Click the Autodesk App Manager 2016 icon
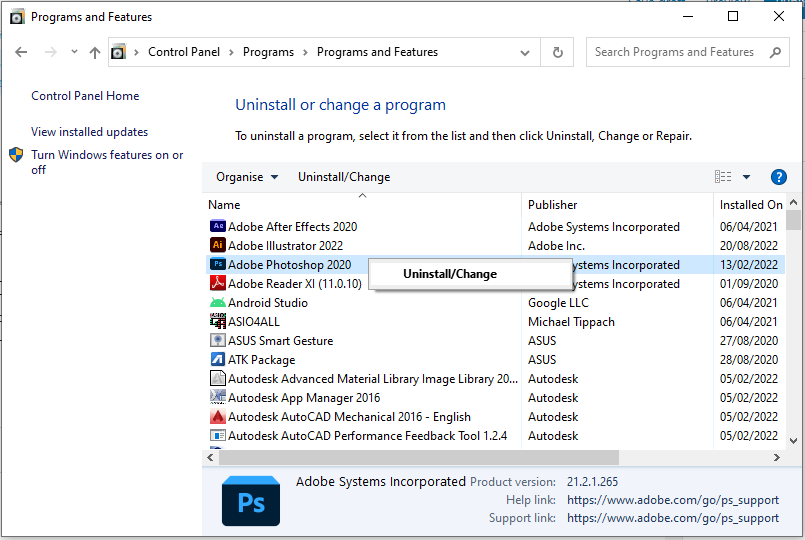The image size is (805, 540). (x=218, y=397)
